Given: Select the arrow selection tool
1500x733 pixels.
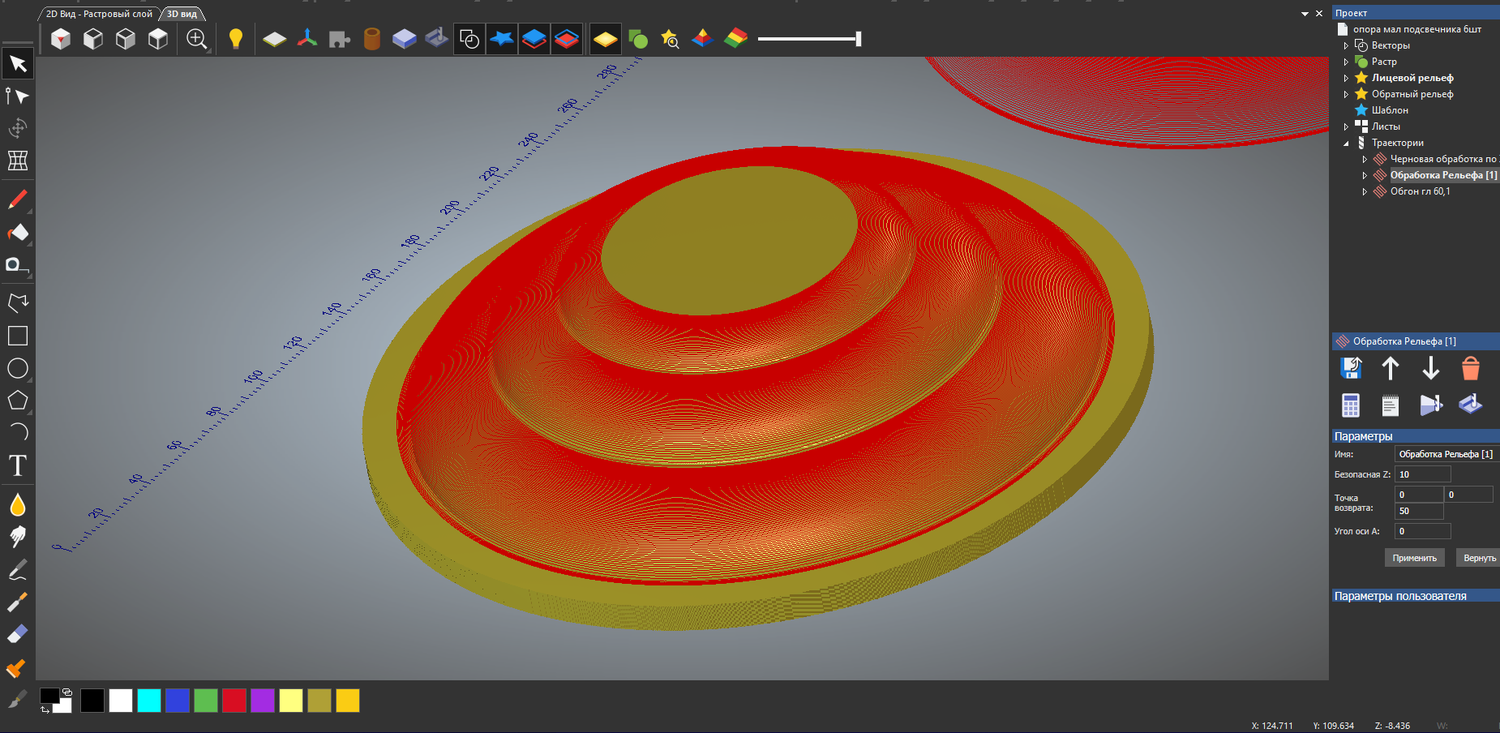Looking at the screenshot, I should tap(16, 63).
